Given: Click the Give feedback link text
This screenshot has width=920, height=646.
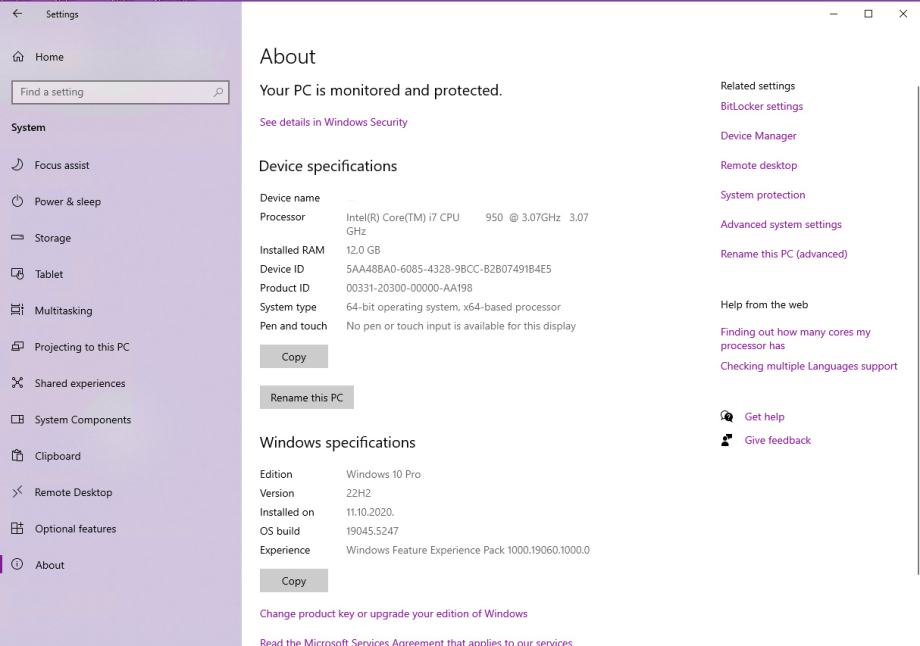Looking at the screenshot, I should (x=777, y=440).
